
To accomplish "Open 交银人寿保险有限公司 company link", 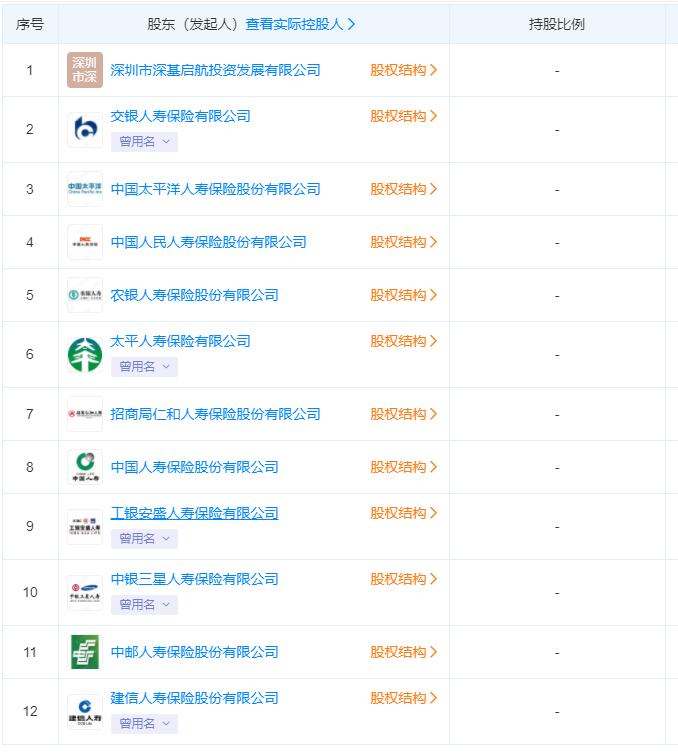I will [x=181, y=116].
